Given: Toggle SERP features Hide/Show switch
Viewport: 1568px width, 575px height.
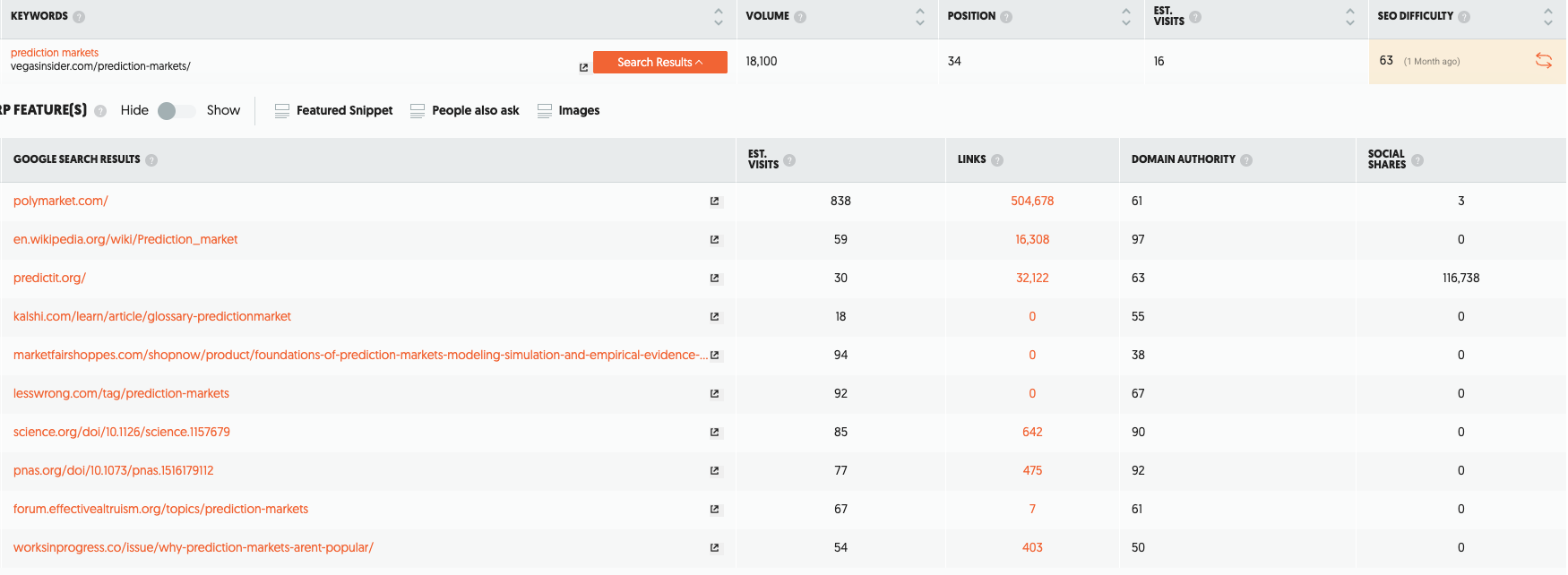Looking at the screenshot, I should pos(177,111).
